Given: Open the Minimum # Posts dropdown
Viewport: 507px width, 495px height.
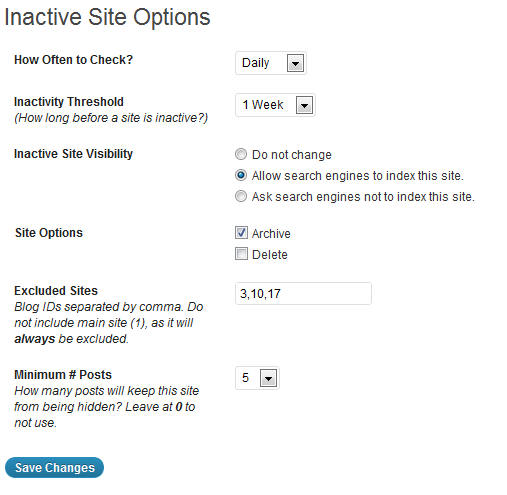Looking at the screenshot, I should (x=257, y=378).
